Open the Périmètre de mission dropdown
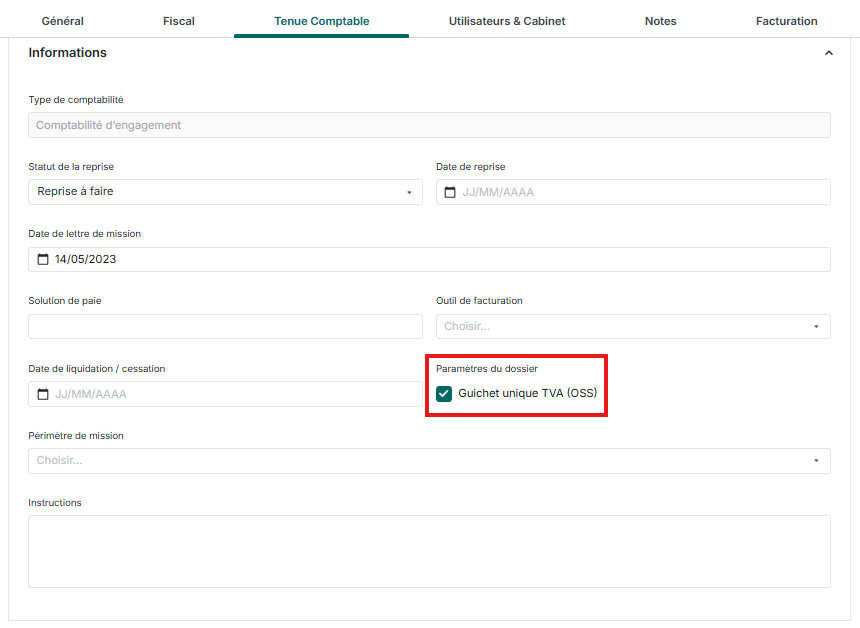 [429, 461]
